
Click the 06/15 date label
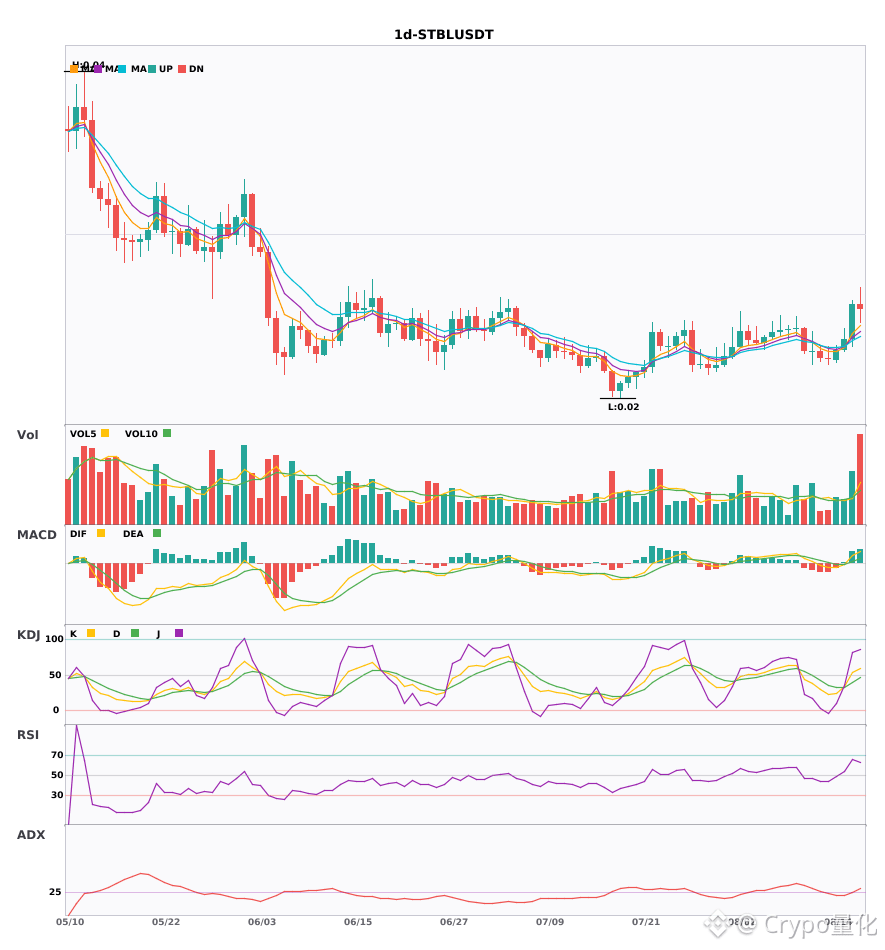(x=358, y=922)
